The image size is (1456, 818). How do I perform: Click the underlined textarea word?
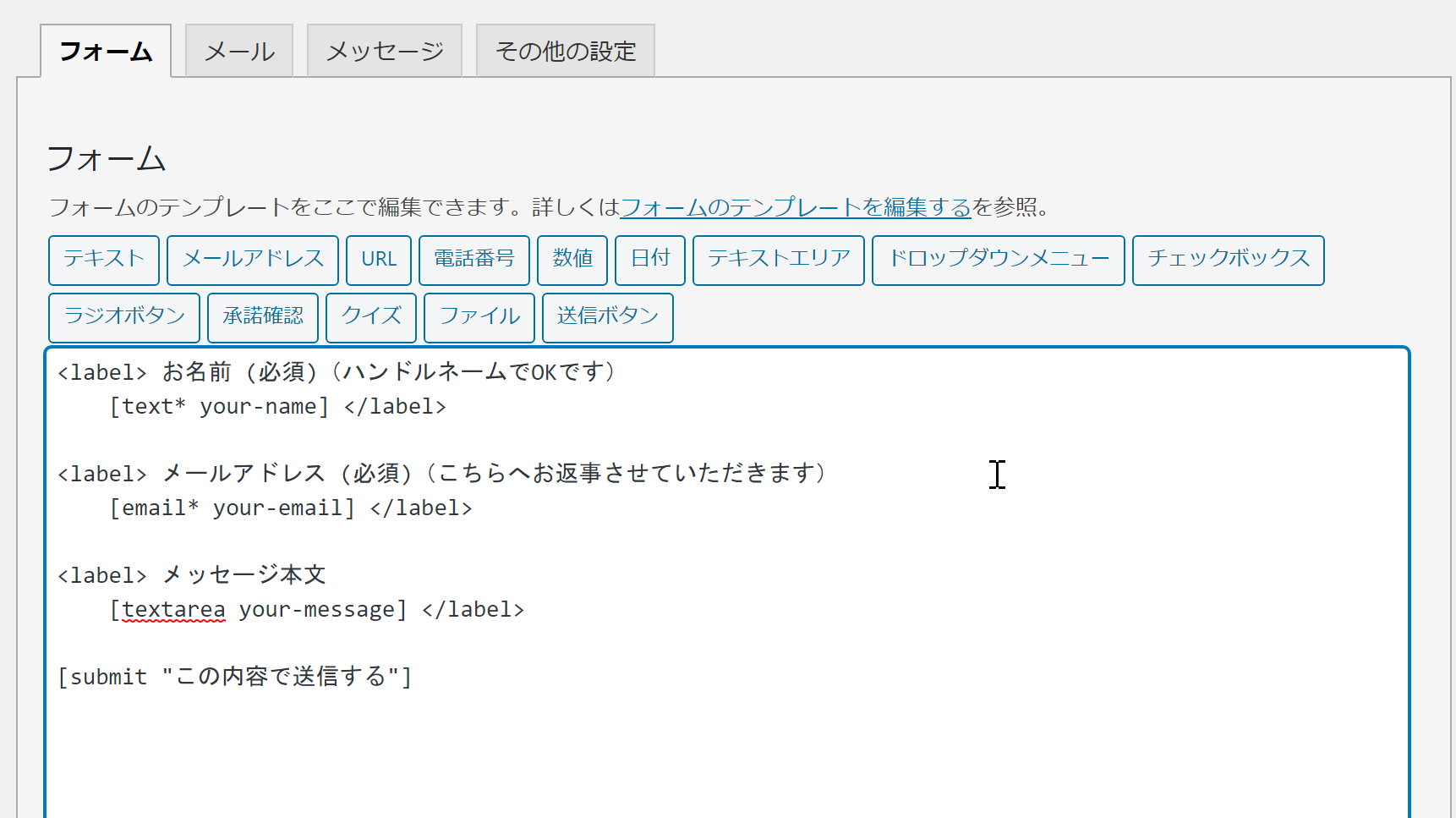(x=173, y=610)
